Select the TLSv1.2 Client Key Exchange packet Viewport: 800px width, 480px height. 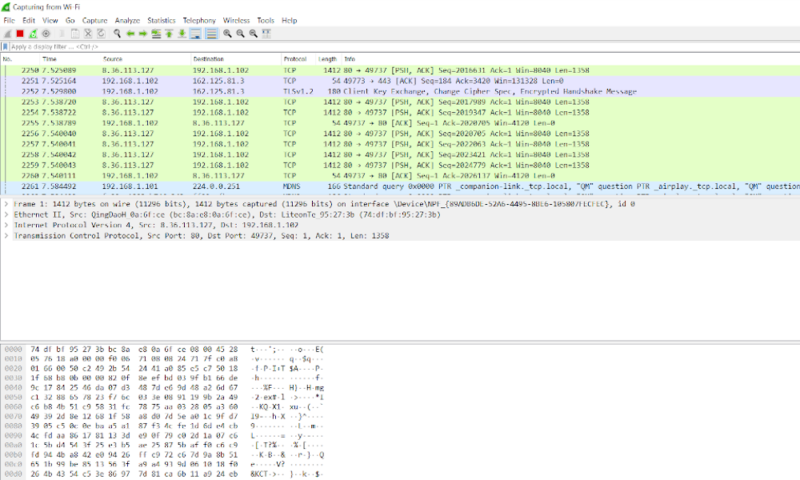pyautogui.click(x=400, y=91)
